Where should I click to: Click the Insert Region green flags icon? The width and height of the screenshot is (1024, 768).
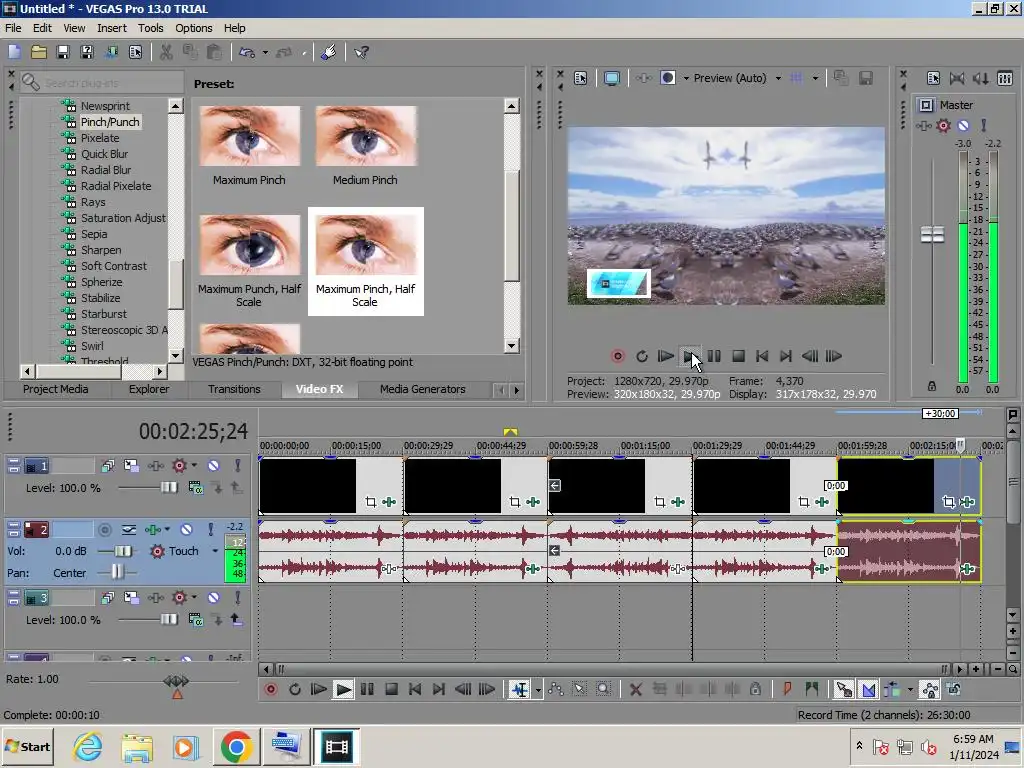[x=812, y=689]
